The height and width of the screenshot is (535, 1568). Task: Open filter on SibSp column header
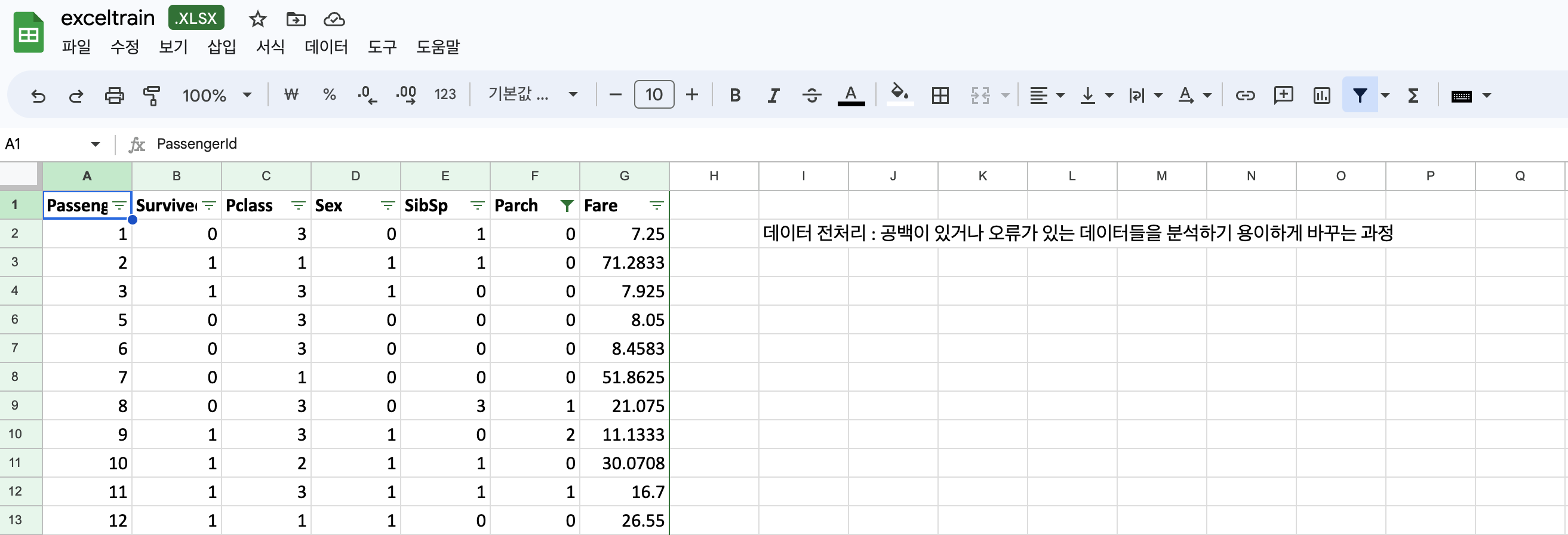click(478, 205)
